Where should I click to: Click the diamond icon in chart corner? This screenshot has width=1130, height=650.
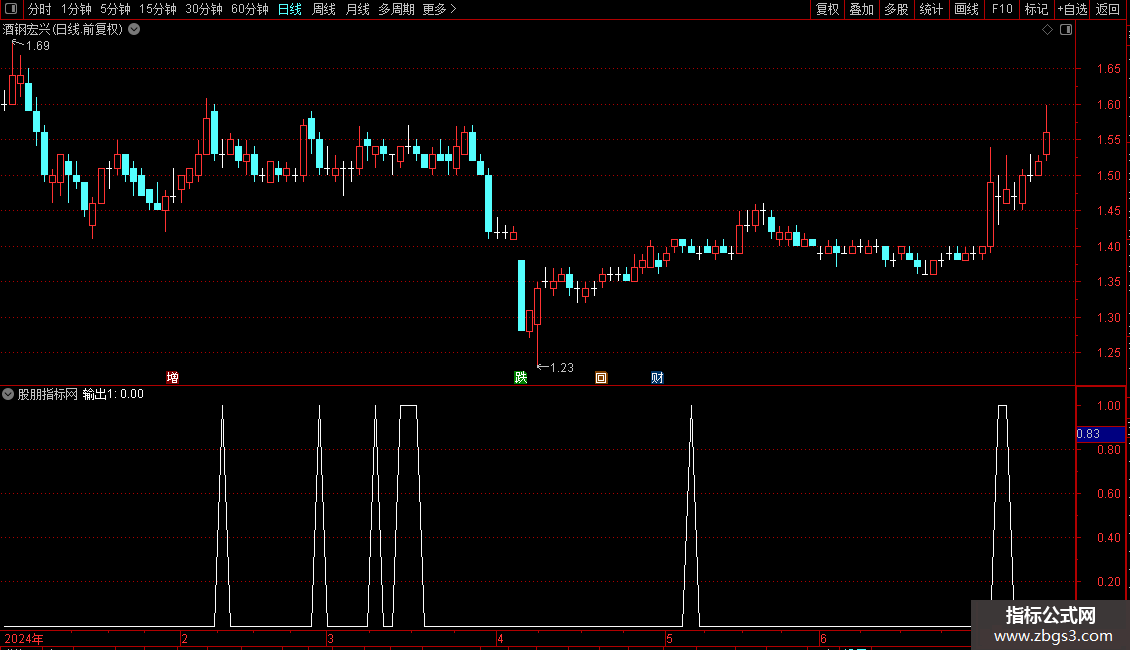tap(1048, 30)
